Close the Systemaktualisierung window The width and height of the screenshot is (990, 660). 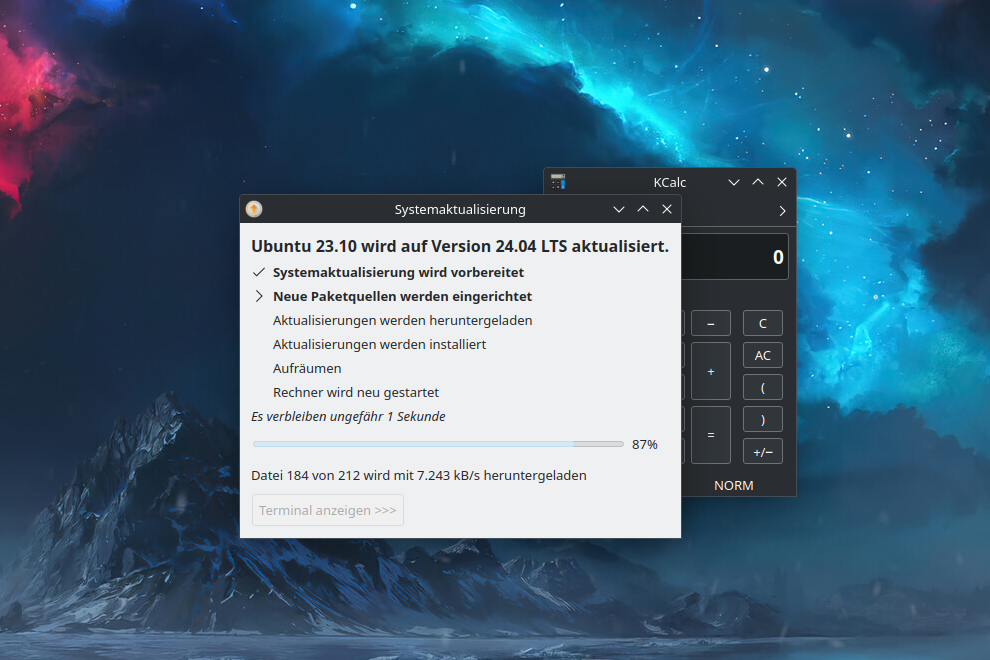pyautogui.click(x=667, y=209)
